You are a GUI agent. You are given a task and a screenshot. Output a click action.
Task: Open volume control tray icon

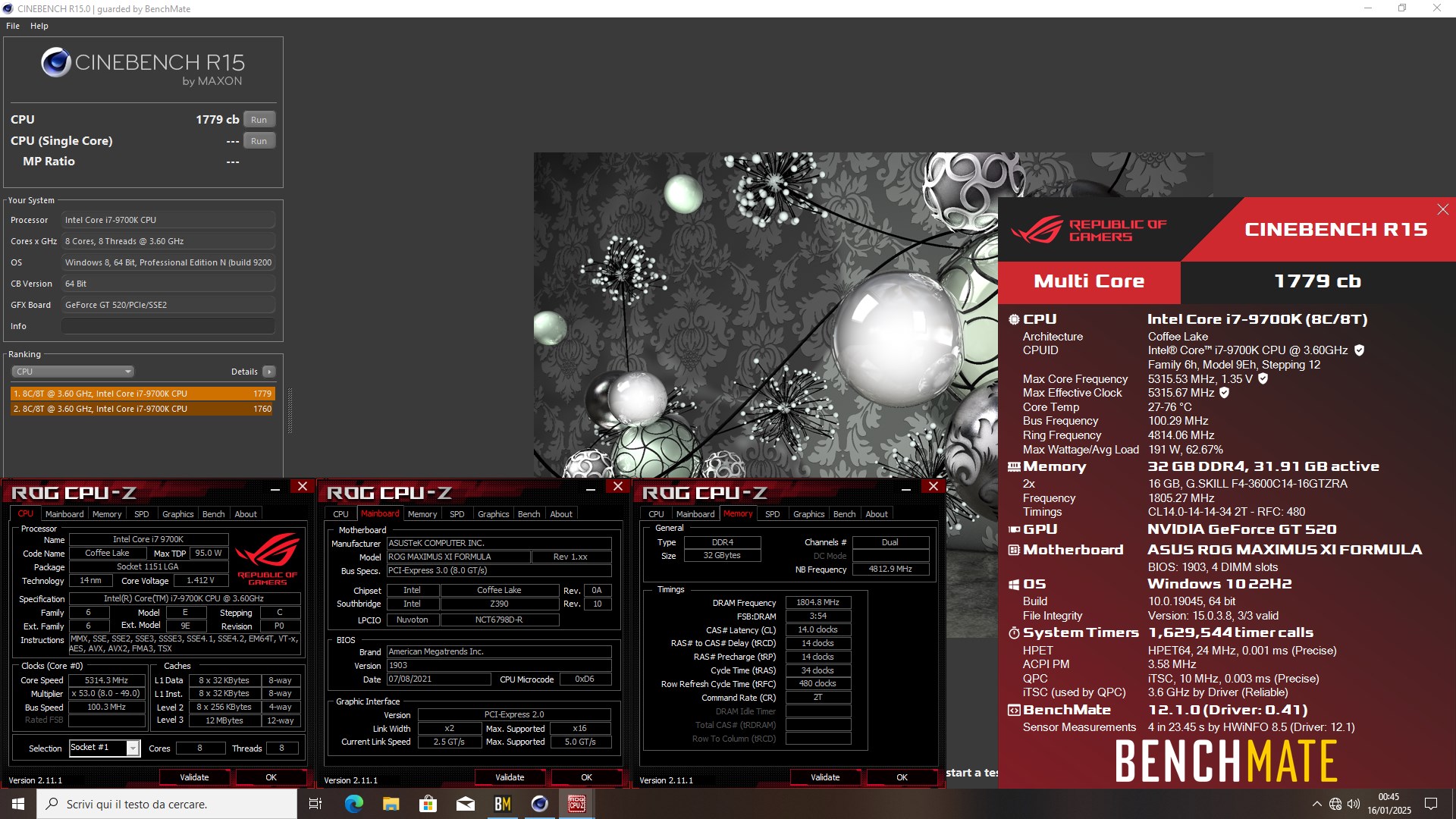(x=1354, y=804)
